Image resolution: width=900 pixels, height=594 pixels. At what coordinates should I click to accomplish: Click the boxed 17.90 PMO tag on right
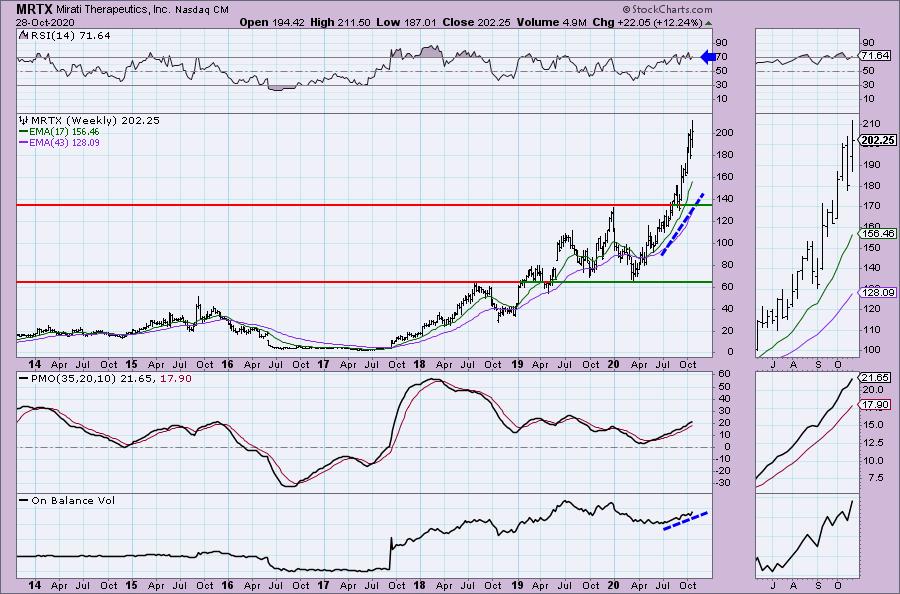tap(876, 405)
